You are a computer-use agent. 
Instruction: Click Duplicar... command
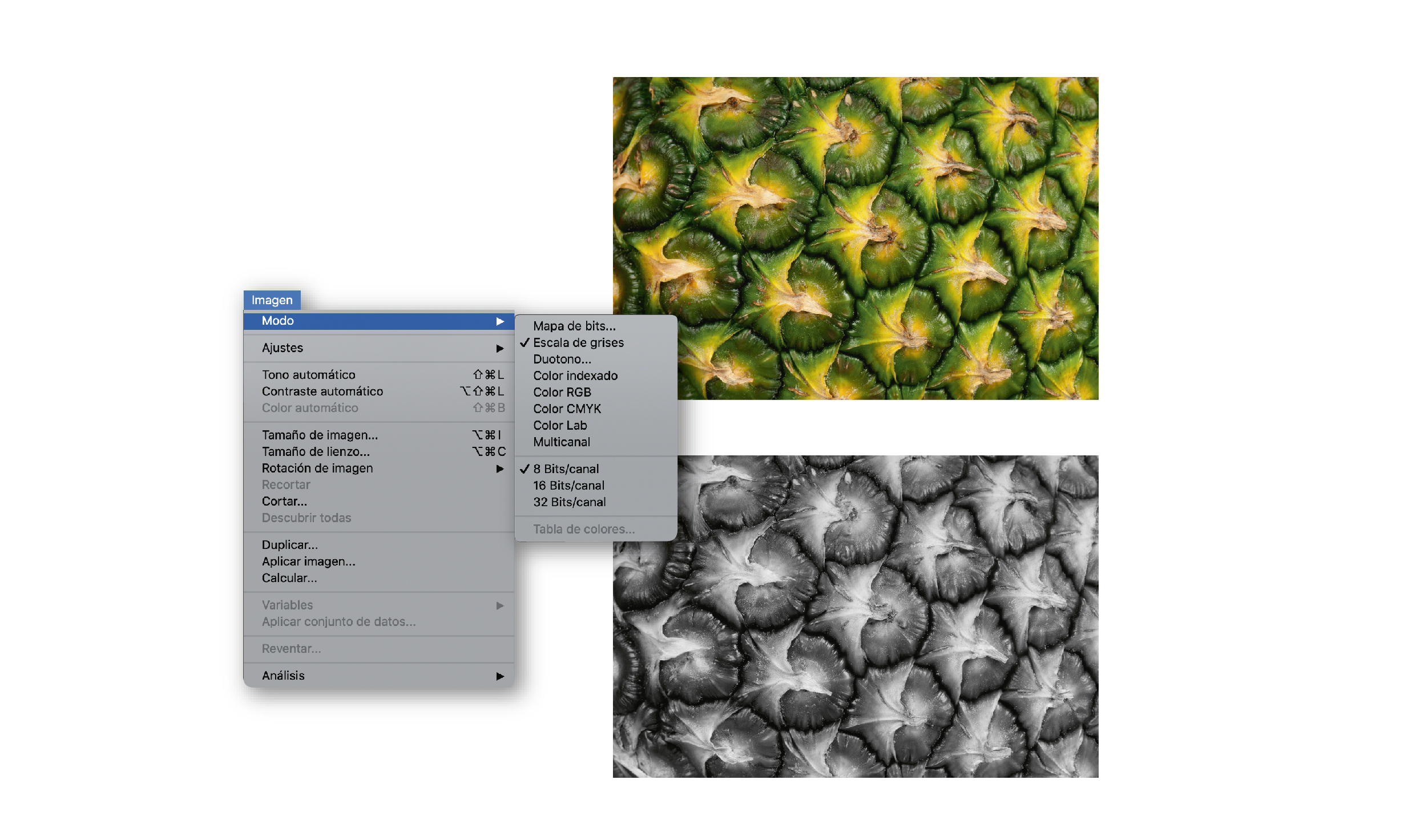(x=289, y=545)
